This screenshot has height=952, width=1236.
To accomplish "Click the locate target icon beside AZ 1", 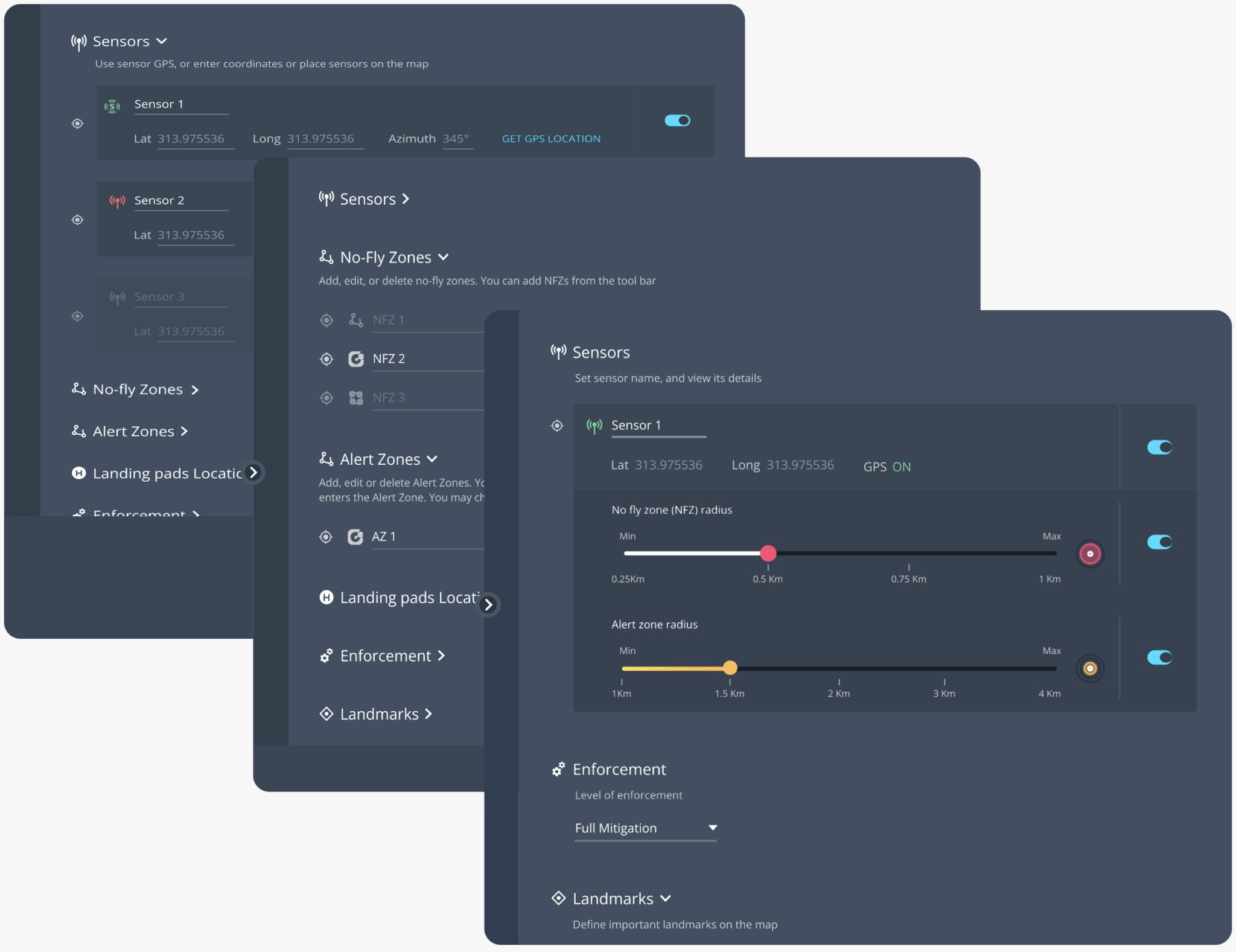I will [x=326, y=537].
